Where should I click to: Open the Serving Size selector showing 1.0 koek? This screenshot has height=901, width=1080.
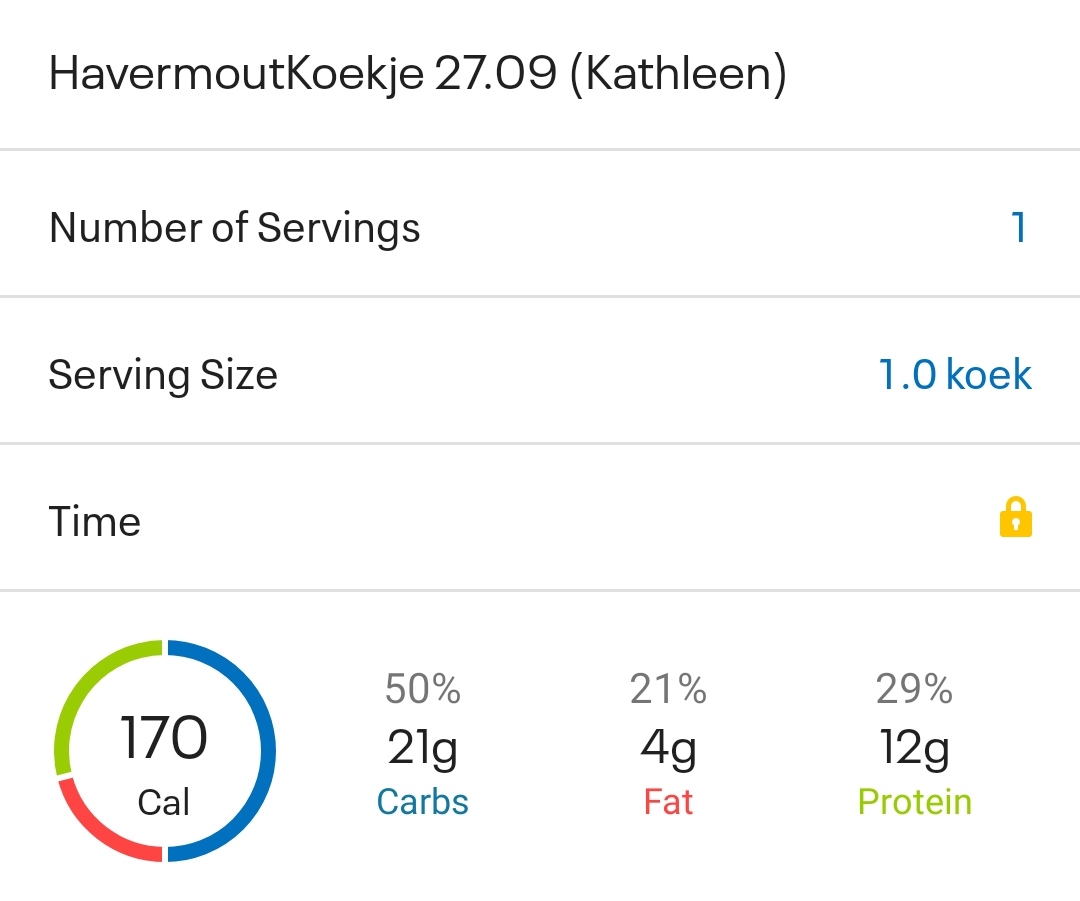[954, 375]
